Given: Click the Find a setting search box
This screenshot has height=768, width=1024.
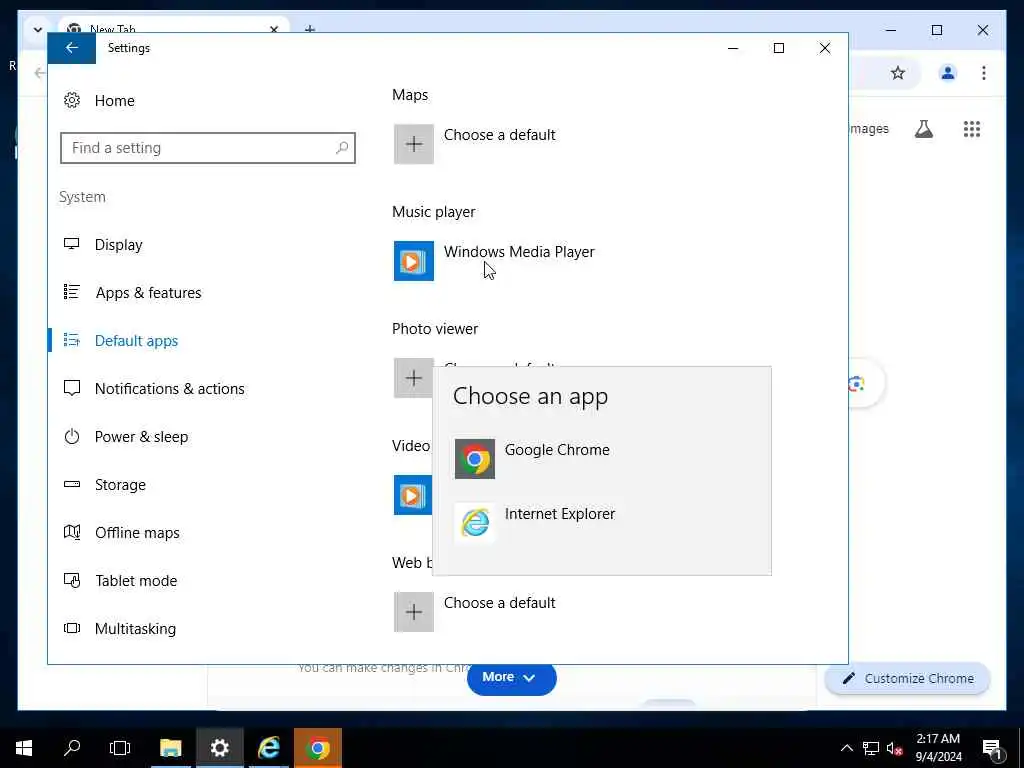Looking at the screenshot, I should (x=208, y=148).
